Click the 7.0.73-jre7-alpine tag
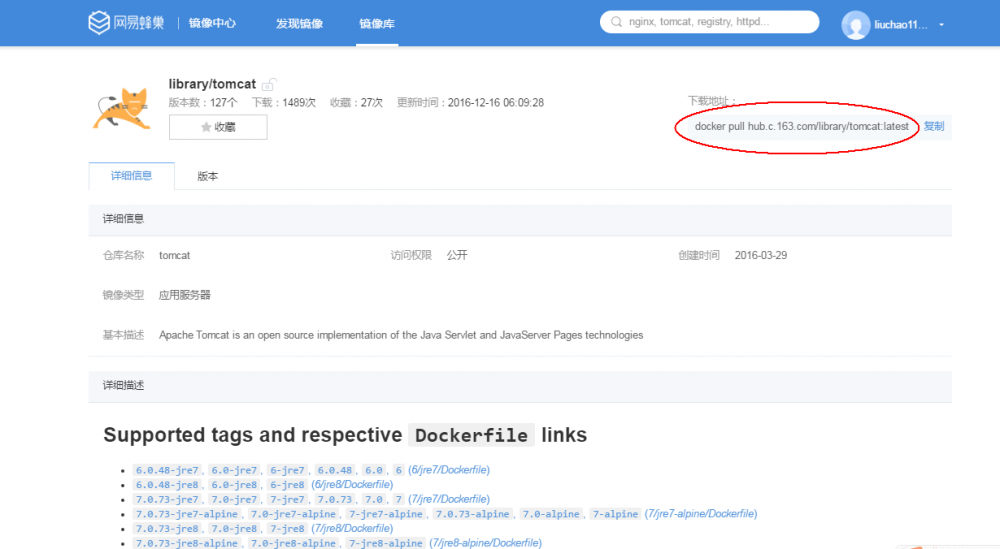The height and width of the screenshot is (549, 1000). point(186,514)
